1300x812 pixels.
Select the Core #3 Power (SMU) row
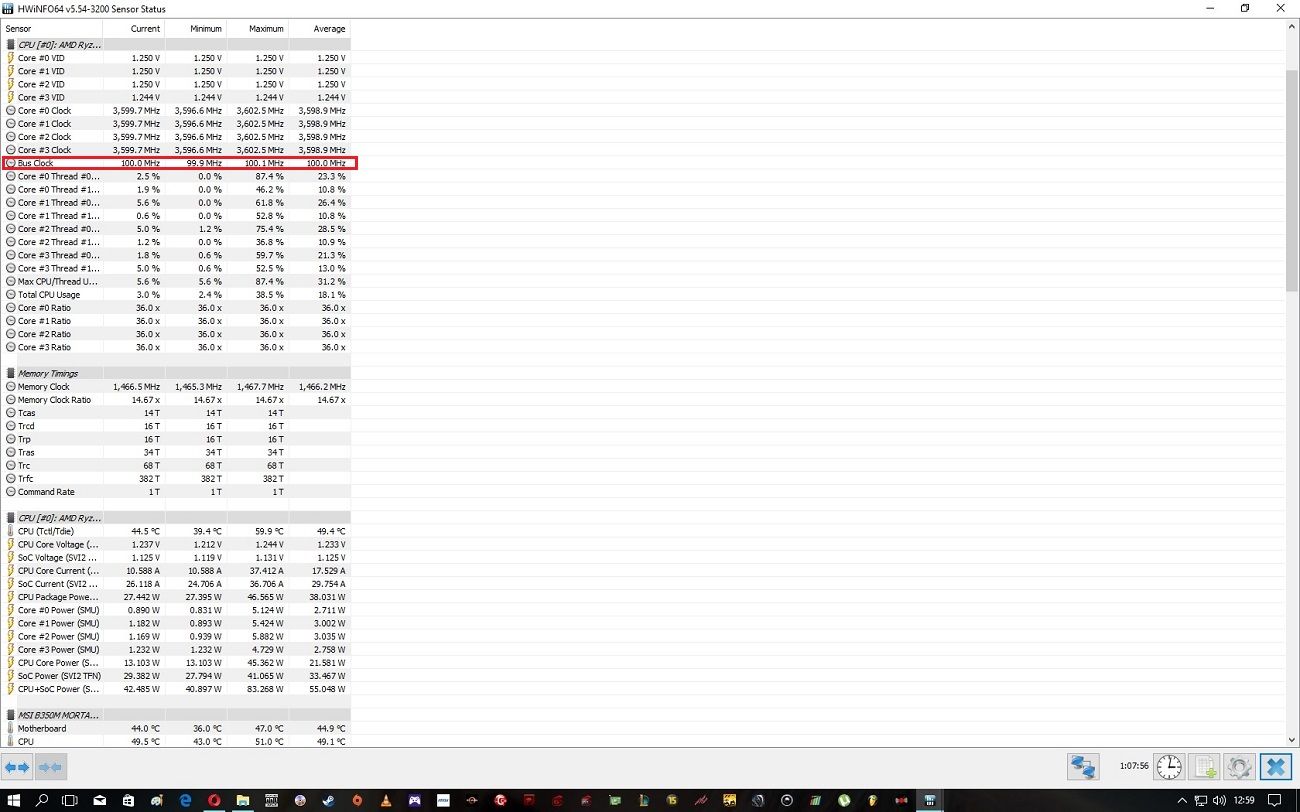pos(175,649)
